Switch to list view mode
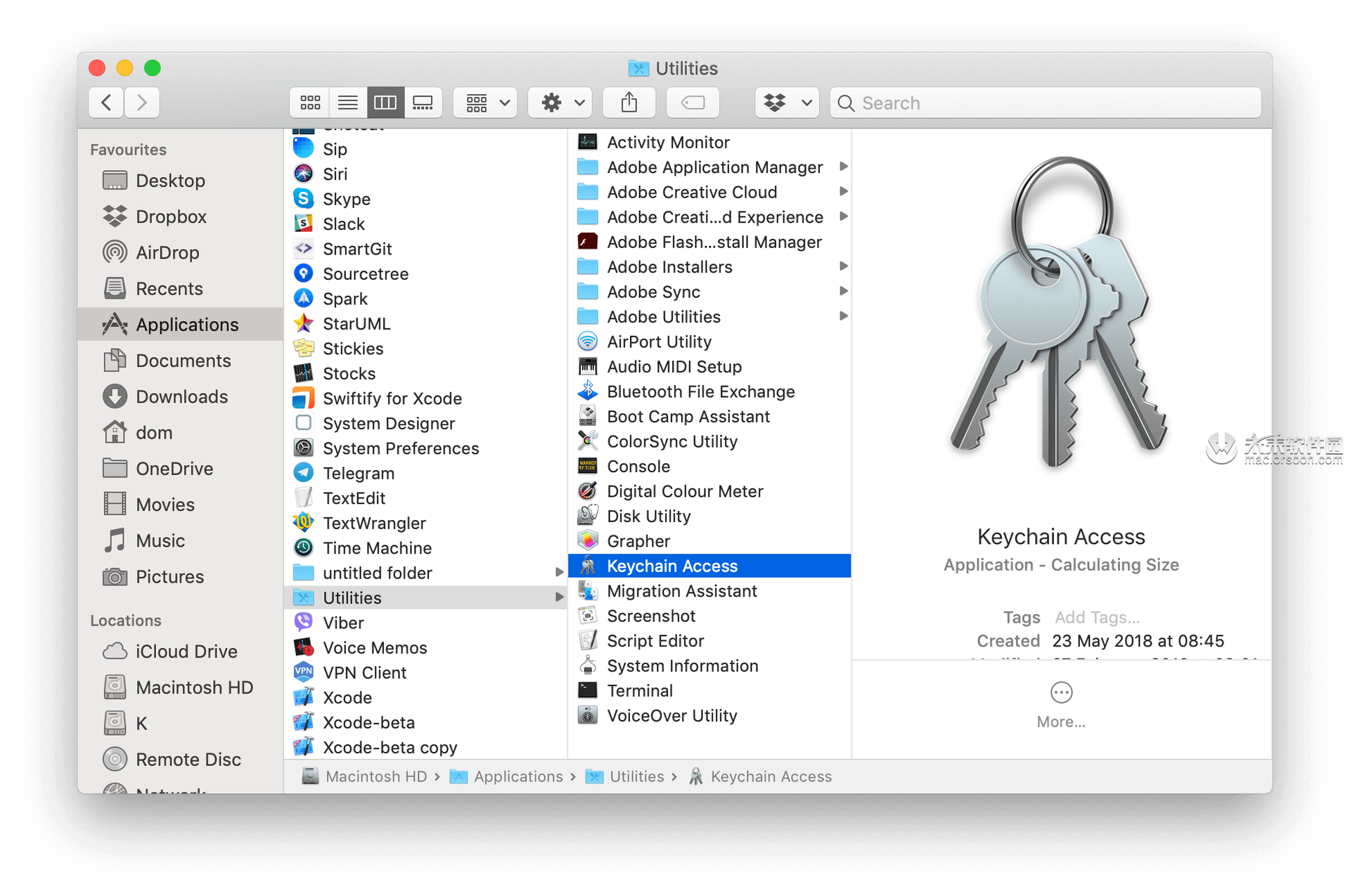The height and width of the screenshot is (896, 1350). 347,103
